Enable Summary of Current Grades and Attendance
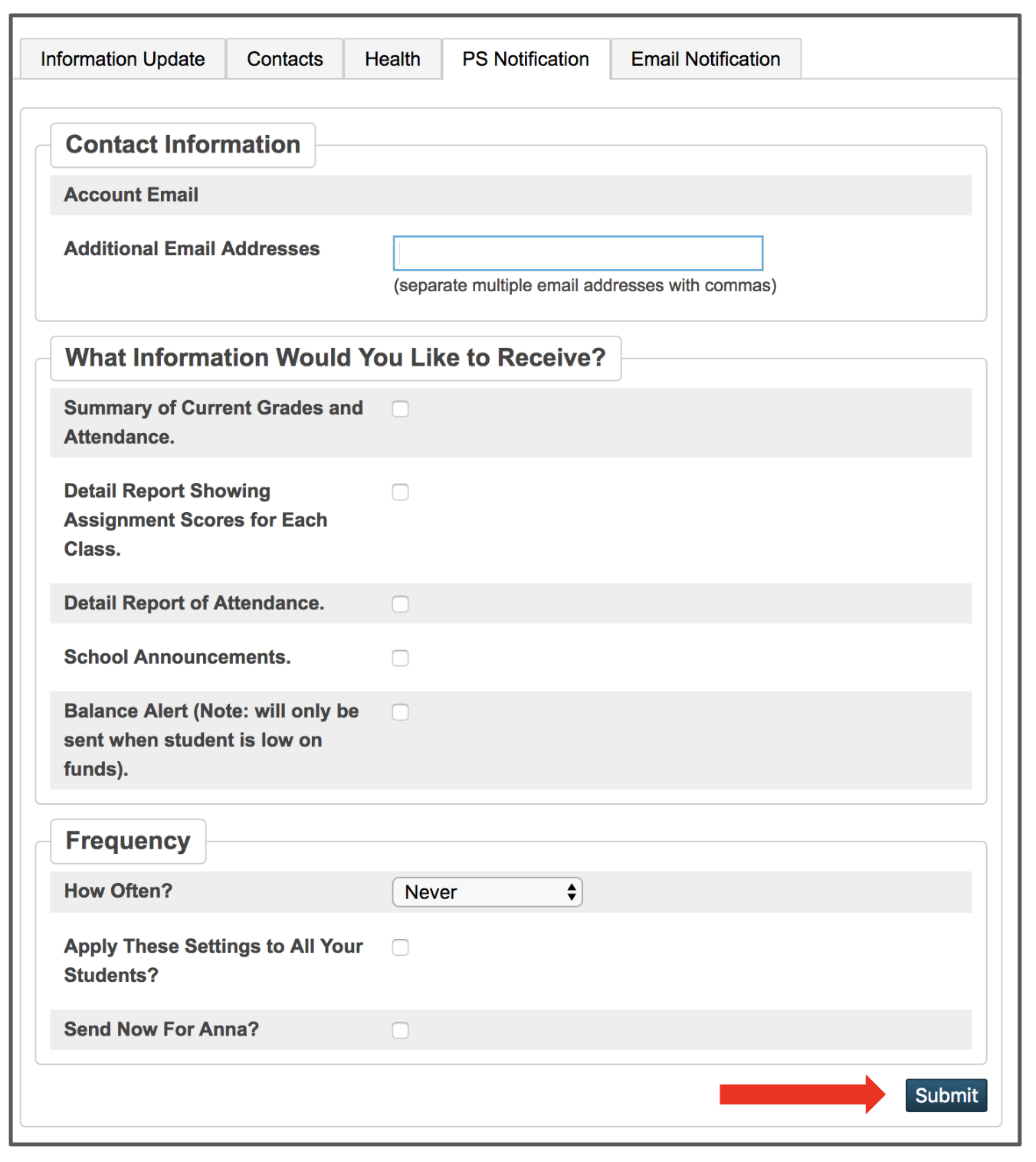Viewport: 1036px width, 1162px height. [400, 409]
